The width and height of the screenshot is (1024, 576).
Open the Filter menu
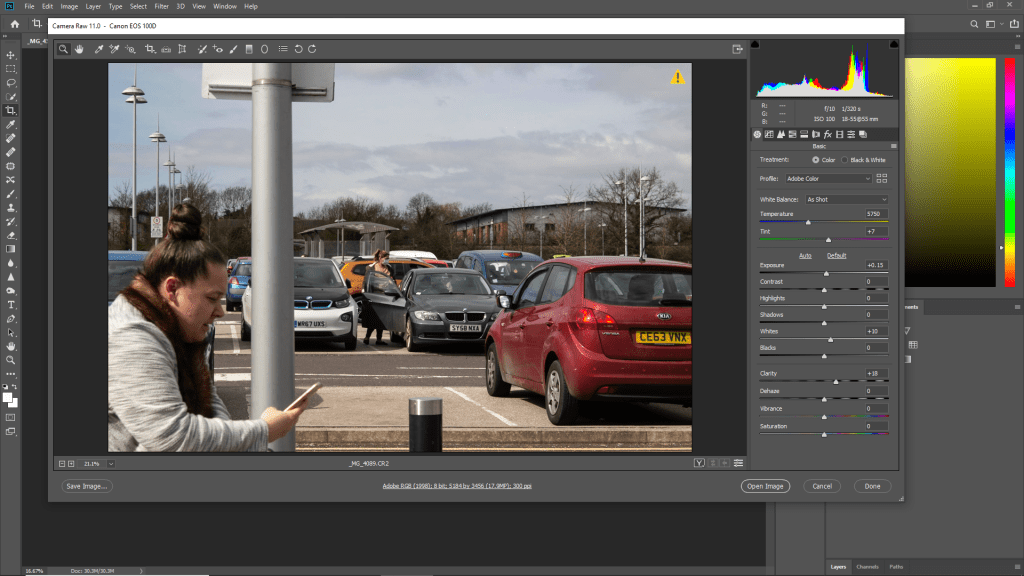tap(161, 6)
